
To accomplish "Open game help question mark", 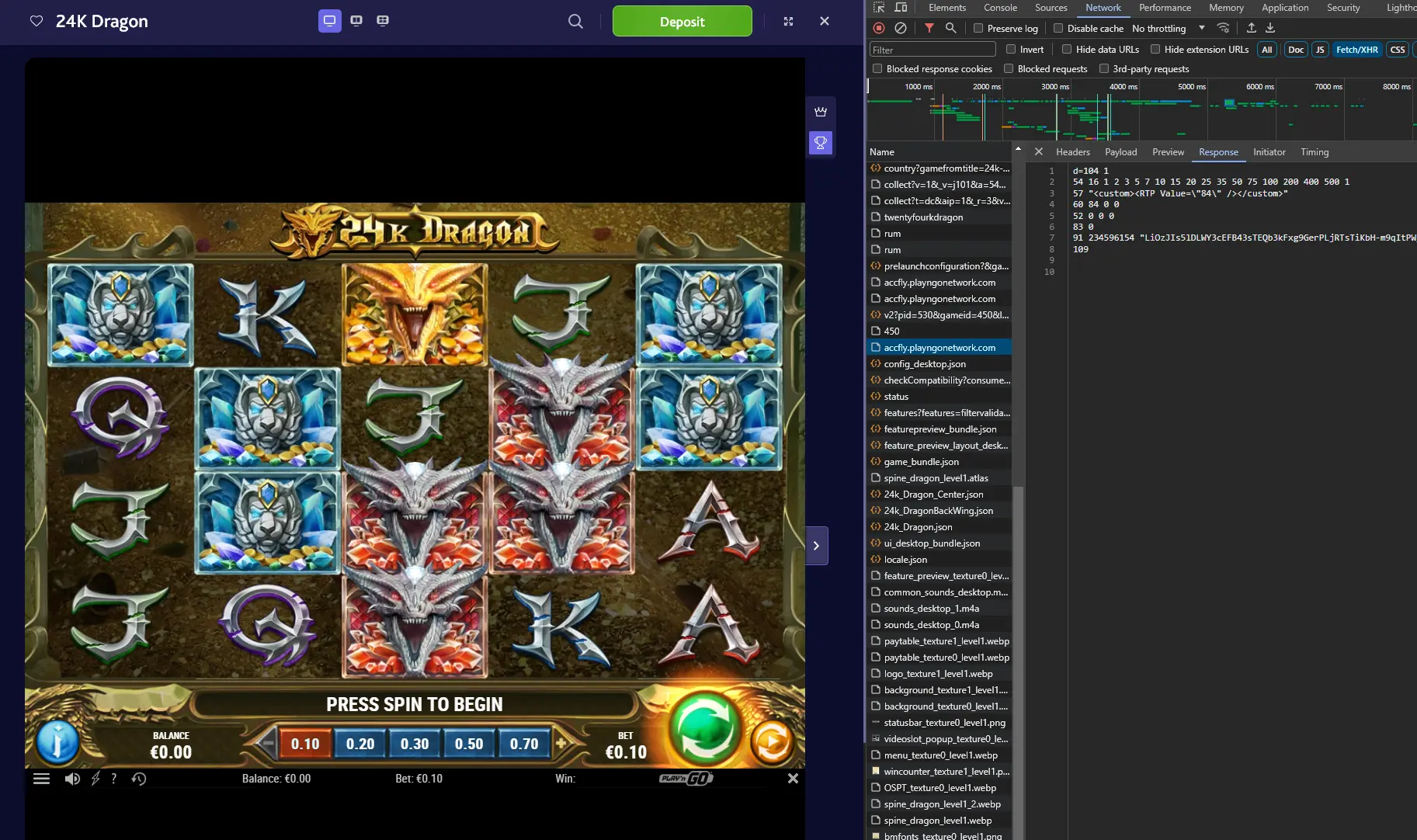I will pyautogui.click(x=114, y=779).
